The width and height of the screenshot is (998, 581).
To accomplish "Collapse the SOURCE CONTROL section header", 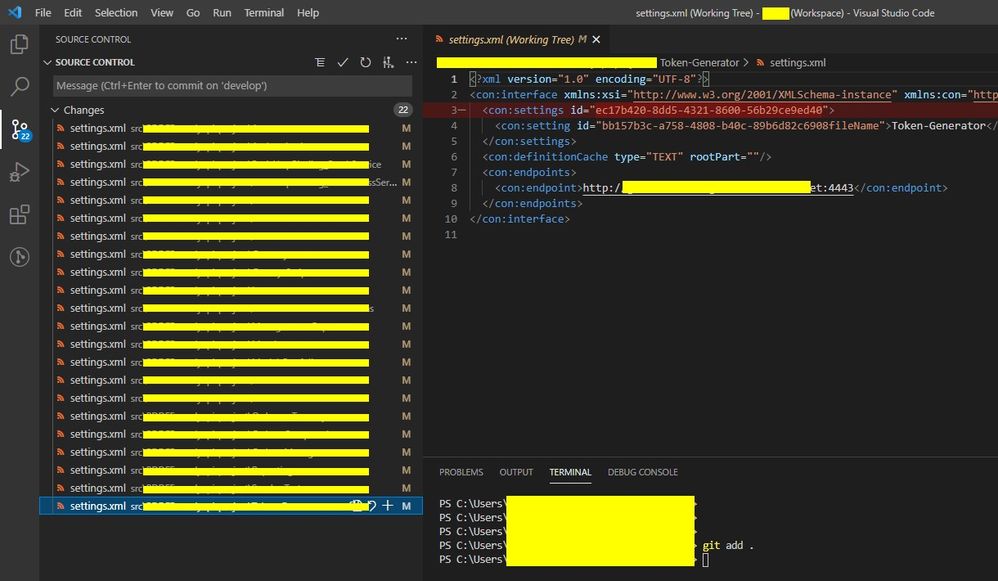I will click(x=47, y=62).
